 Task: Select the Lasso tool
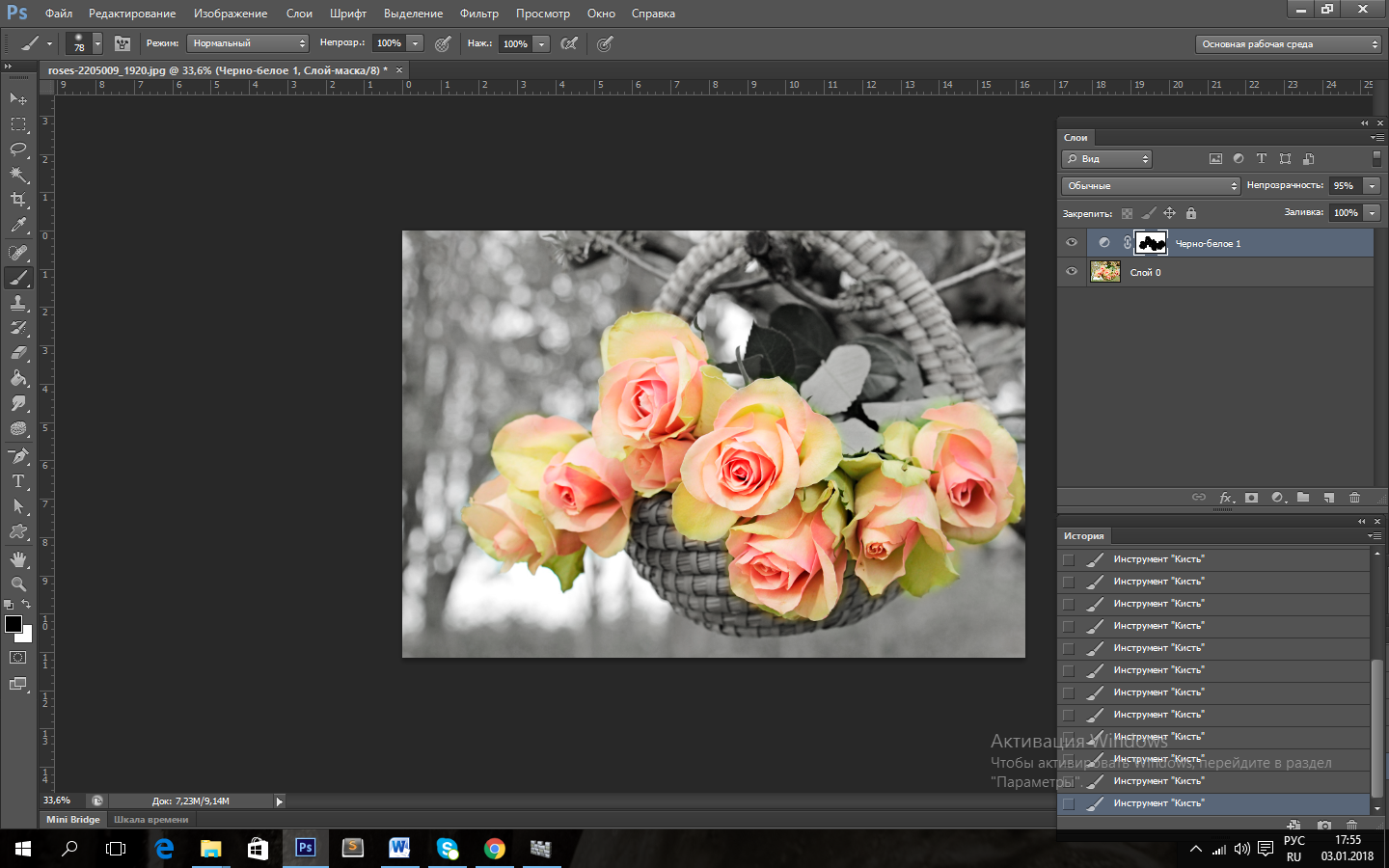click(18, 149)
